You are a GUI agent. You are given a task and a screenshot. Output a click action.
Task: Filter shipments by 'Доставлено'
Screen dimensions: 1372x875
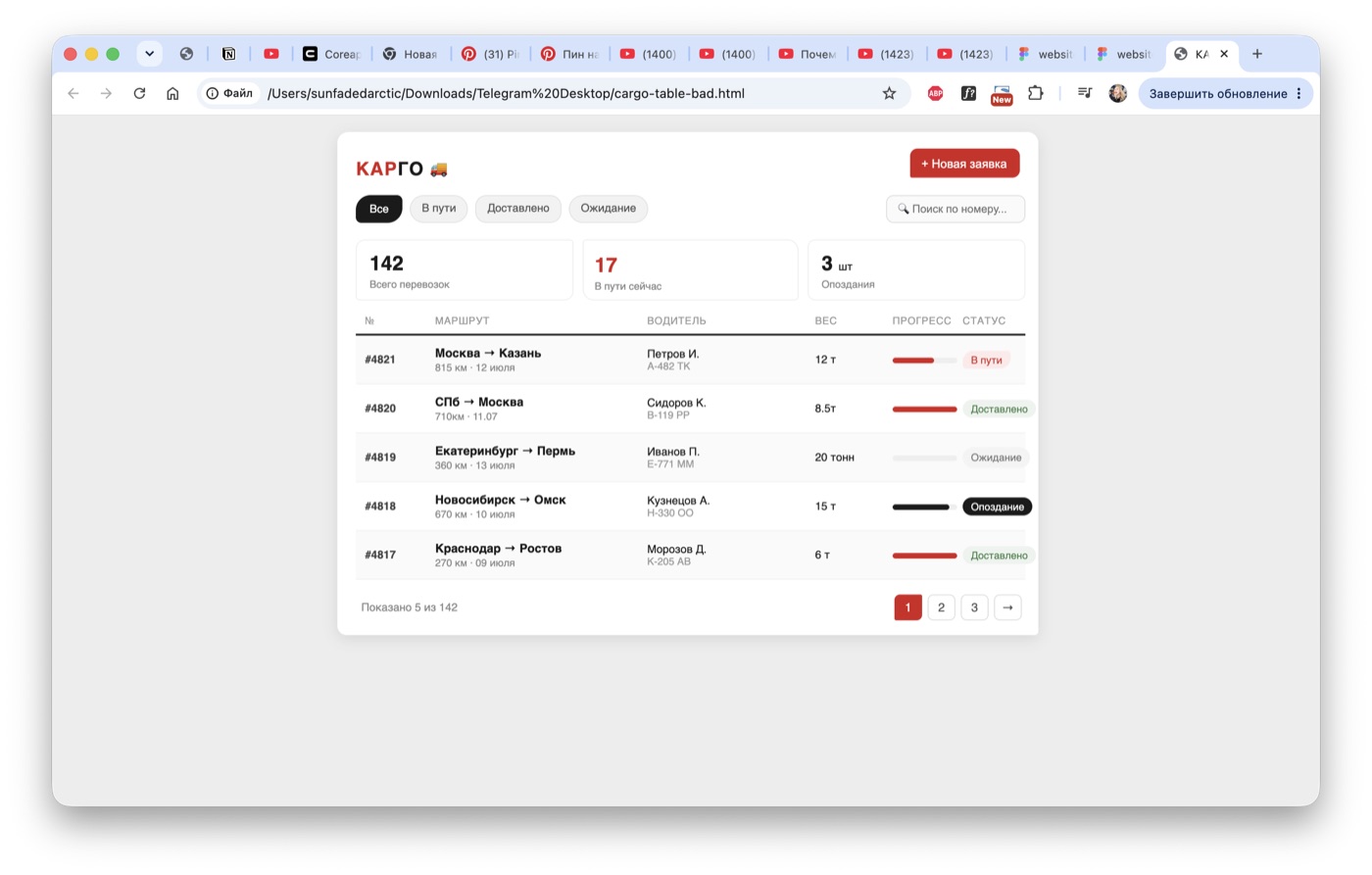coord(518,209)
